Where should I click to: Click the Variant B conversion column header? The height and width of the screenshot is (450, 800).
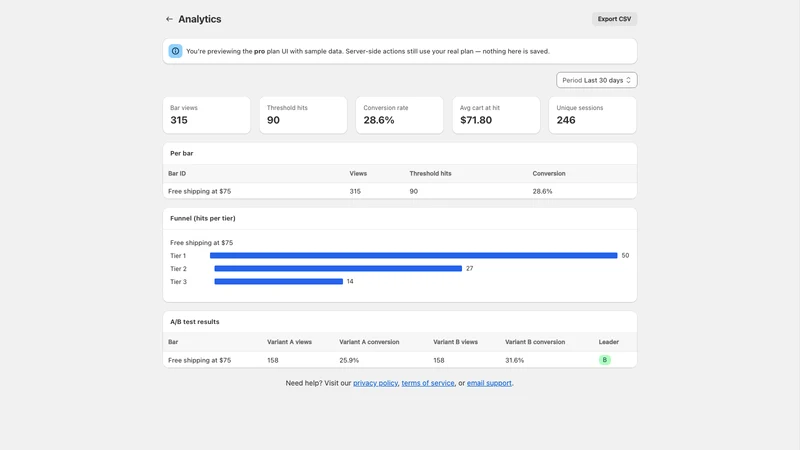[535, 342]
